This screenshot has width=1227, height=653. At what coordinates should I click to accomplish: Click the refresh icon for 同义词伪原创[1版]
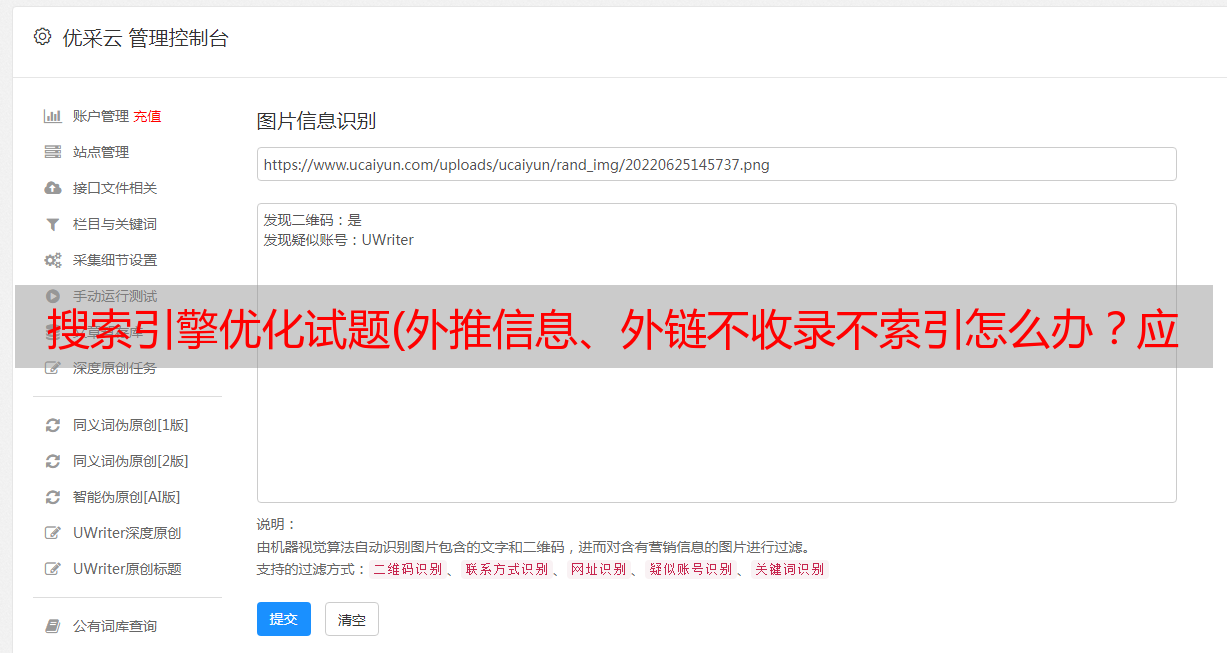point(53,425)
